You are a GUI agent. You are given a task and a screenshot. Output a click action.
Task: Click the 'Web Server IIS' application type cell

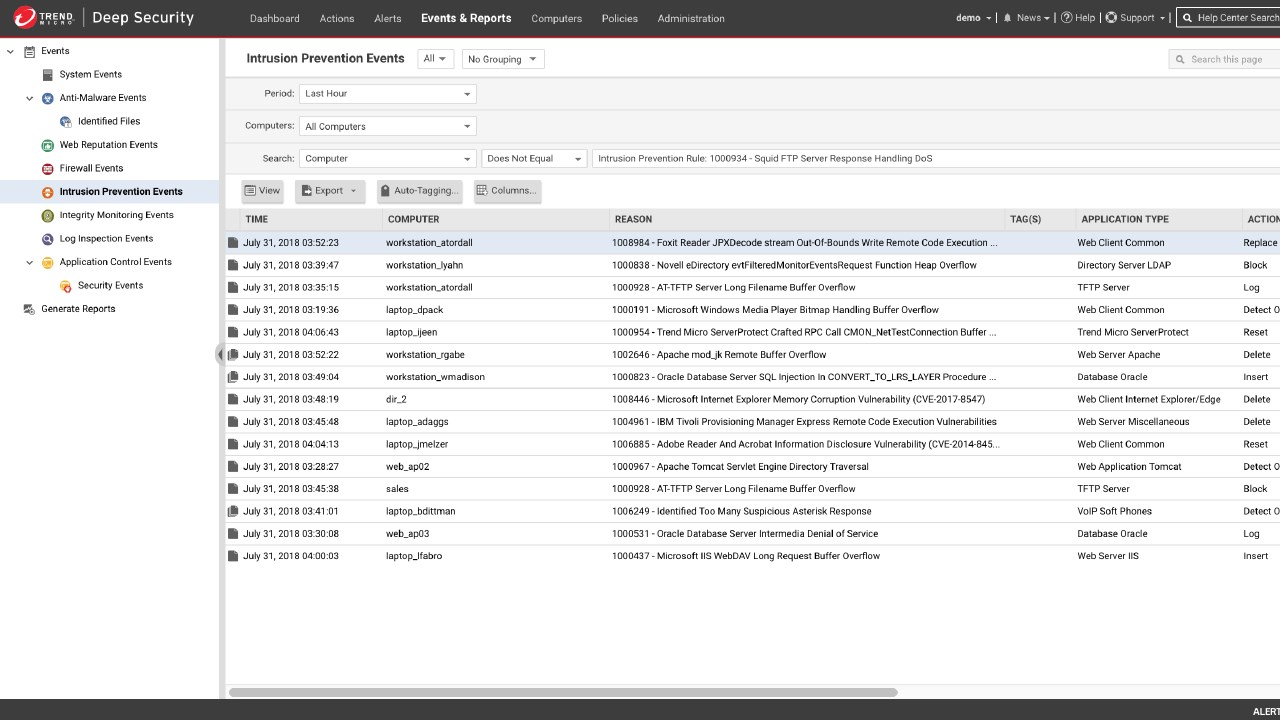point(1108,556)
